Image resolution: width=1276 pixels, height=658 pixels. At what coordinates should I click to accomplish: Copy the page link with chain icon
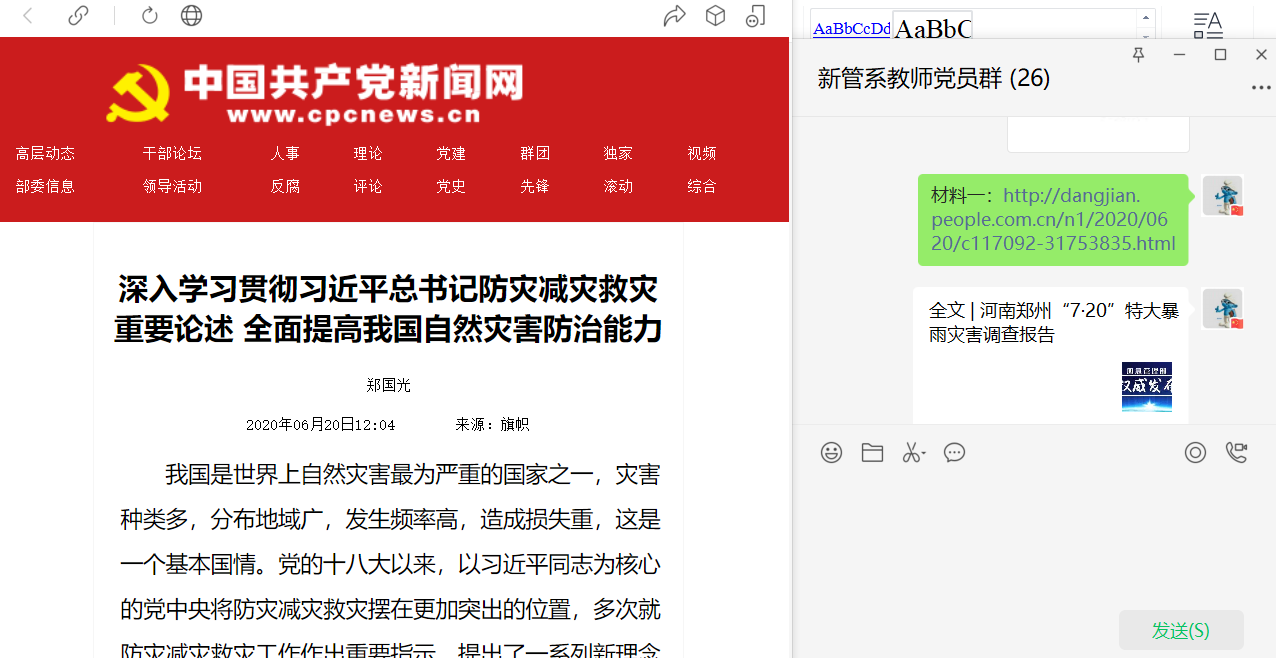pos(78,15)
